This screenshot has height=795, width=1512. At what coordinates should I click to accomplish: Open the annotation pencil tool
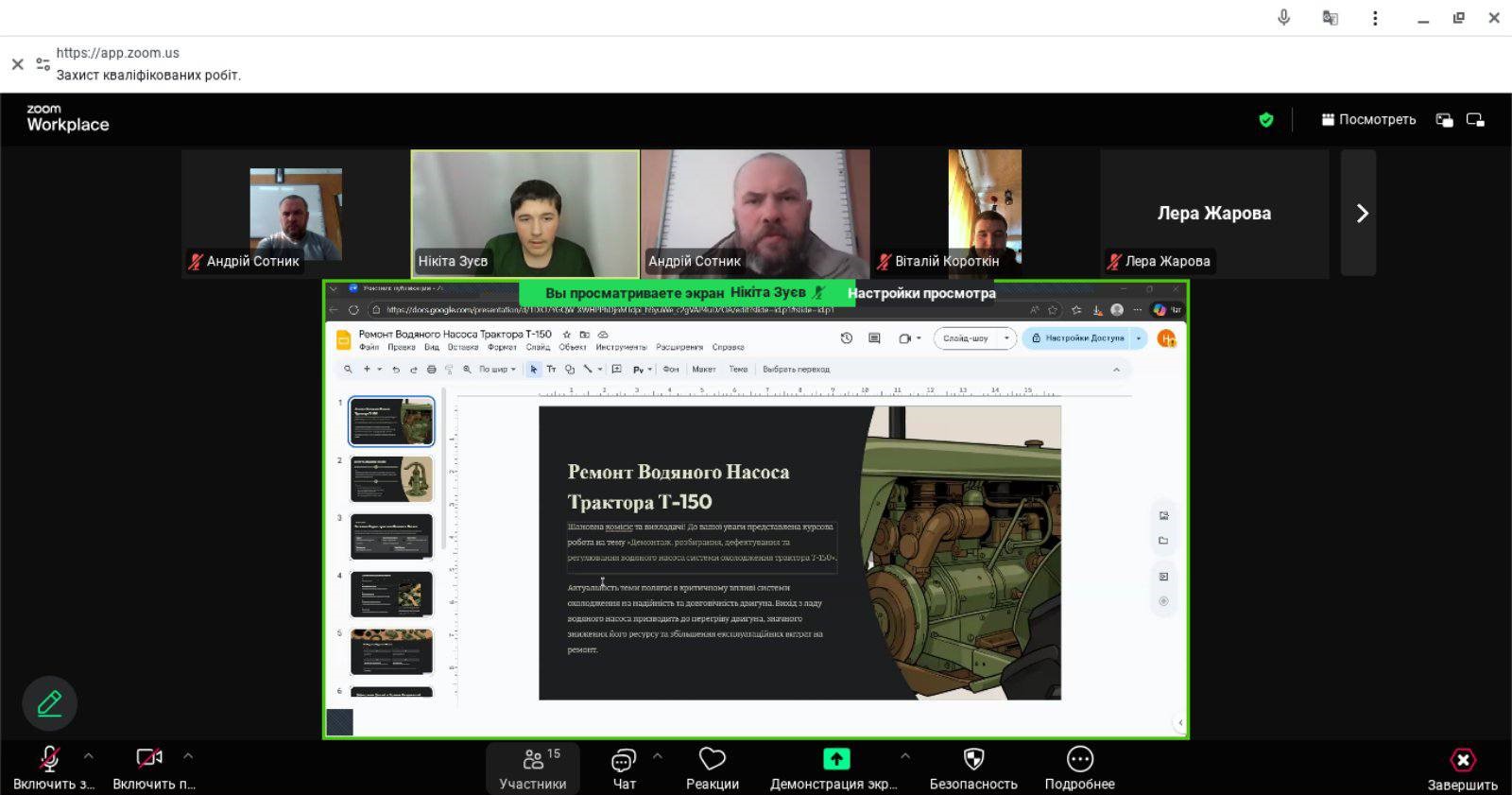click(49, 703)
